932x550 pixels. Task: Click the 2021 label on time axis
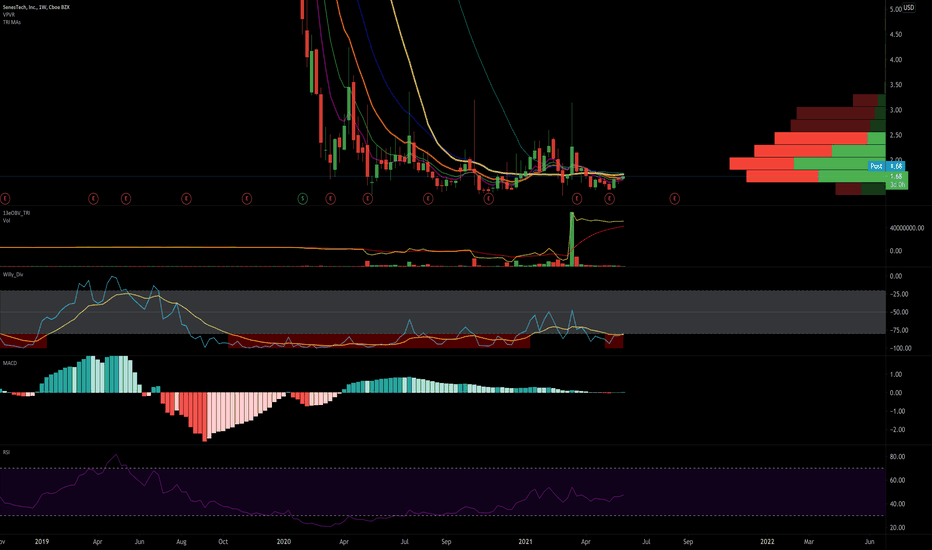525,542
